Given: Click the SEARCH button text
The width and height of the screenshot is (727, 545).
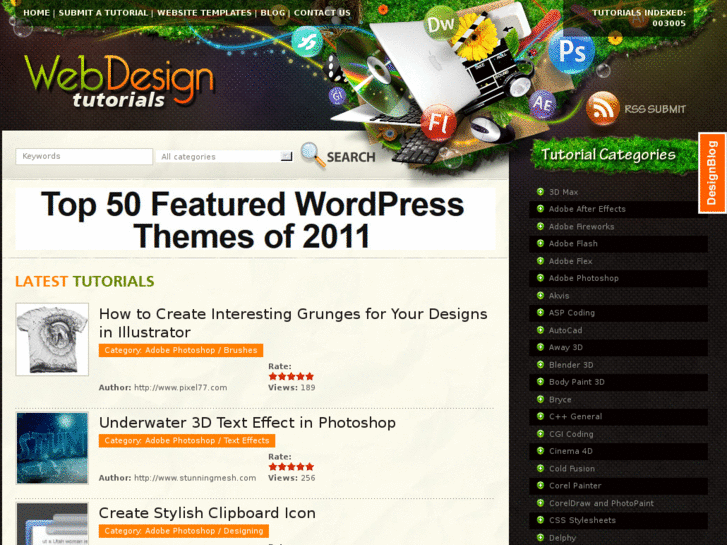Looking at the screenshot, I should [351, 157].
